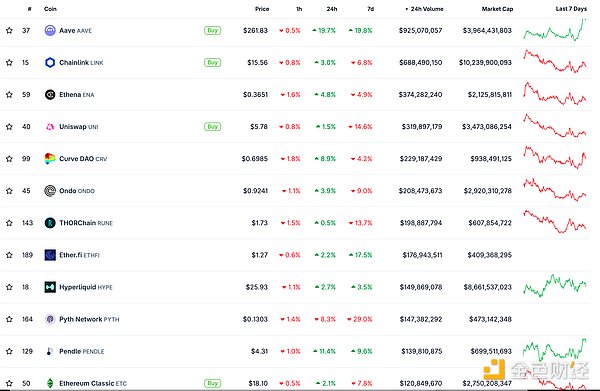
Task: Click the Ethena coin logo
Action: [50, 94]
